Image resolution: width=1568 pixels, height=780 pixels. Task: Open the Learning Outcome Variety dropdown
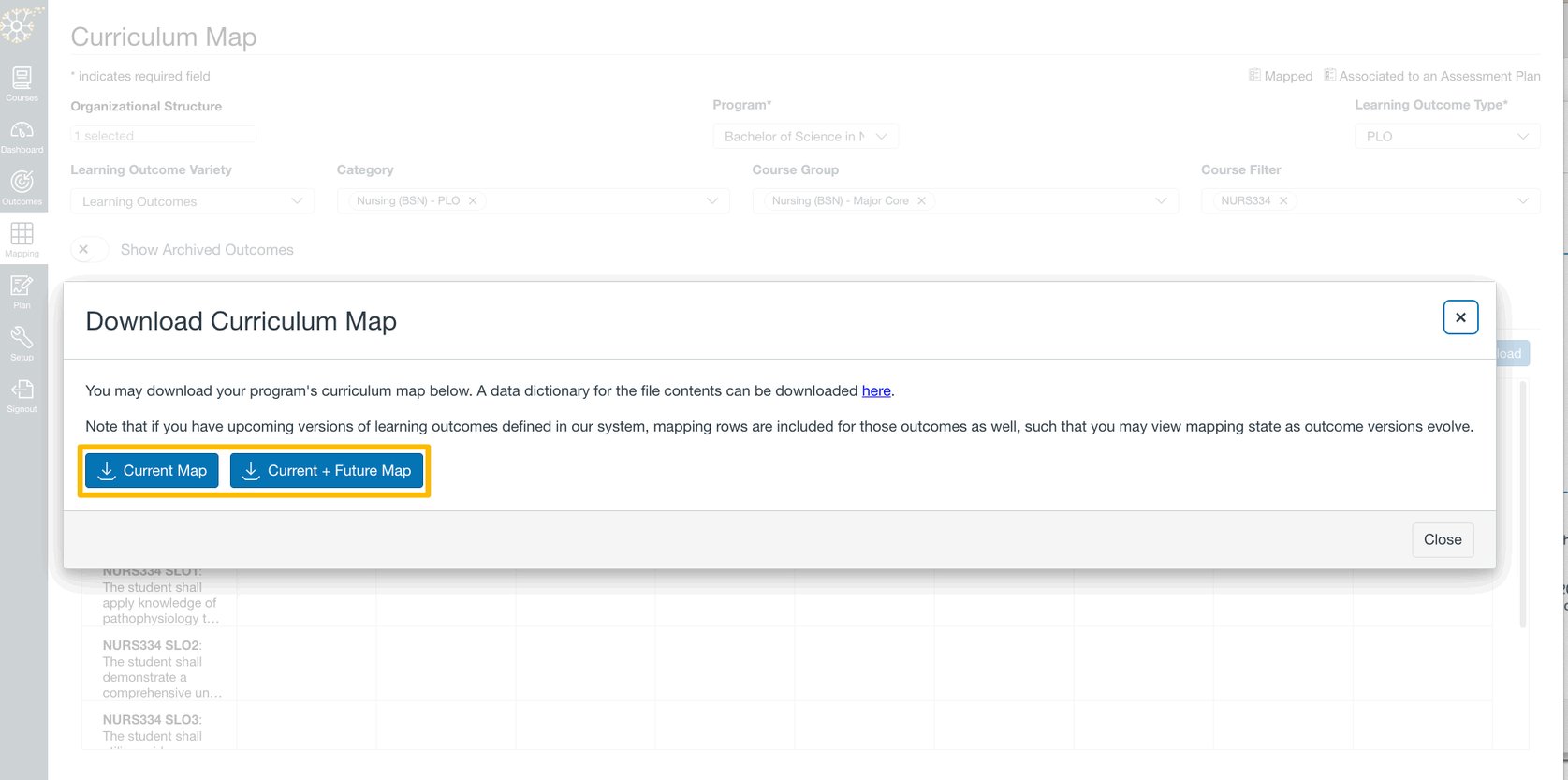pyautogui.click(x=192, y=201)
